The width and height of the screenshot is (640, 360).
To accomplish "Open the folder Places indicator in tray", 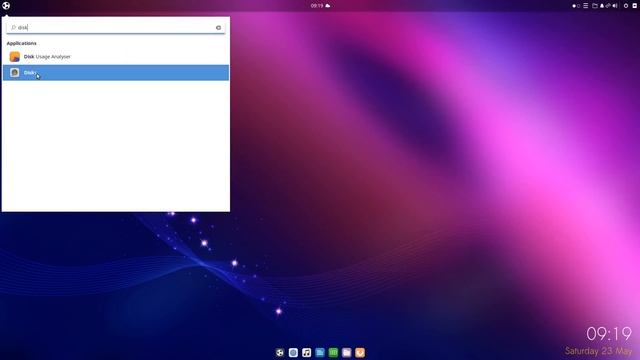I will coord(595,6).
